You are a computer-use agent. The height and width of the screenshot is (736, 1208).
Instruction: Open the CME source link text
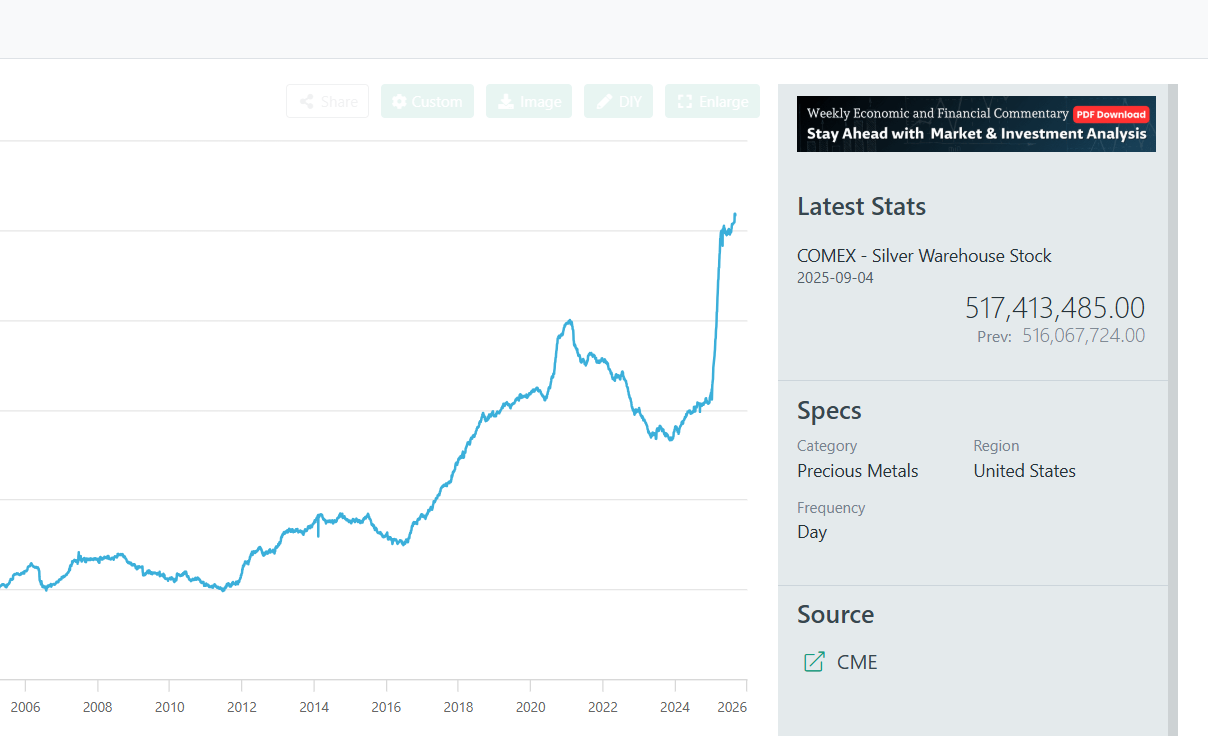coord(857,662)
